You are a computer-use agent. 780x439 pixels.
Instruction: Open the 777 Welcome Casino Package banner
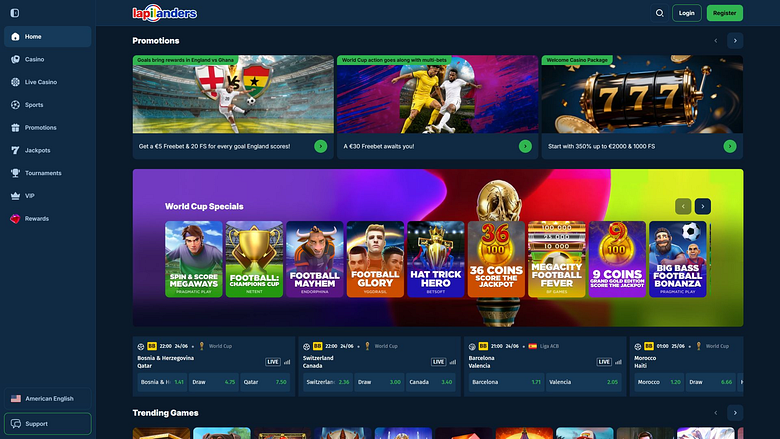click(x=642, y=94)
